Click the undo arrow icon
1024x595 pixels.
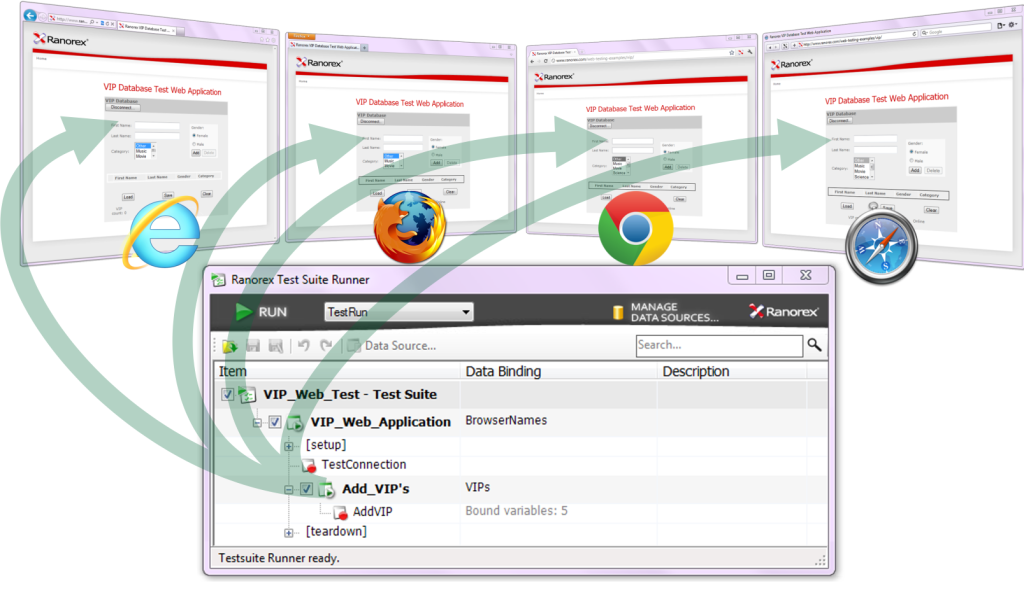pos(304,346)
